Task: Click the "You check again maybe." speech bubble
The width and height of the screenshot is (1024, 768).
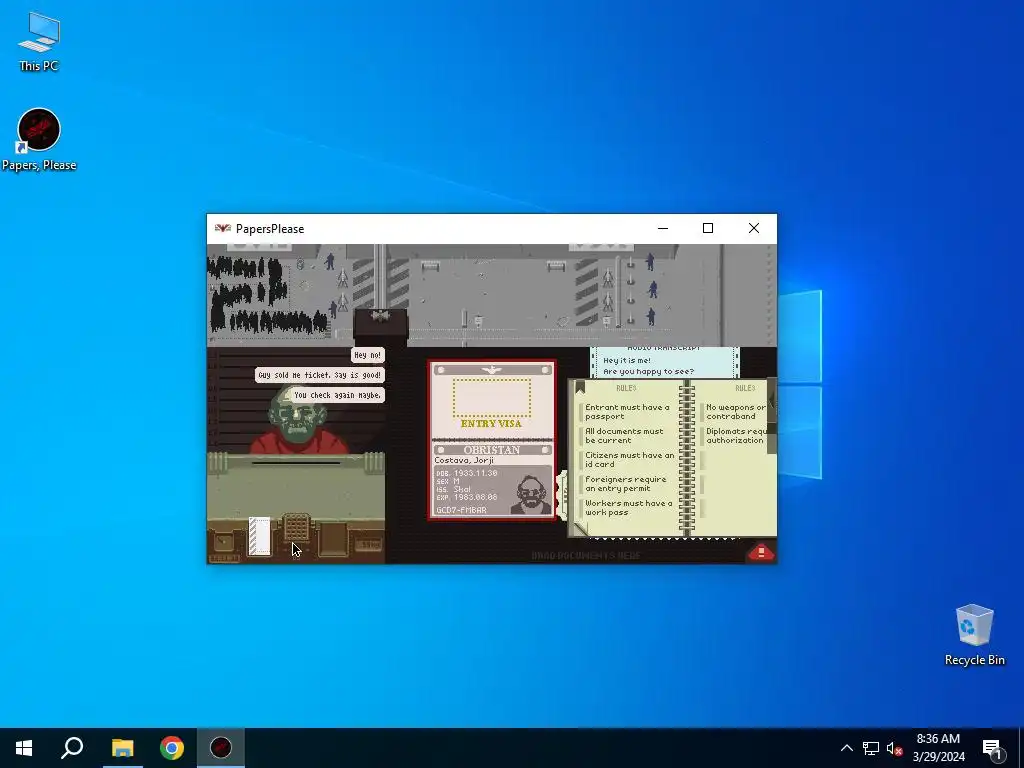Action: tap(337, 395)
